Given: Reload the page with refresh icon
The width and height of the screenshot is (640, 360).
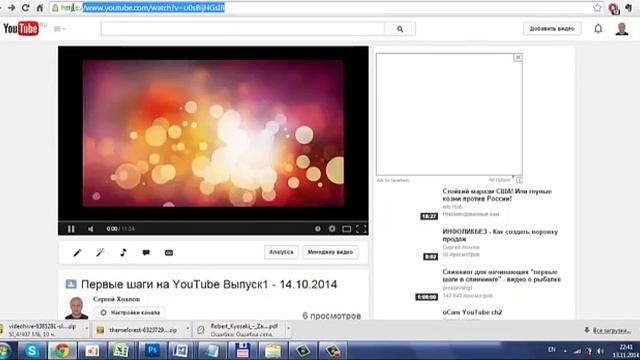Looking at the screenshot, I should click(x=25, y=8).
